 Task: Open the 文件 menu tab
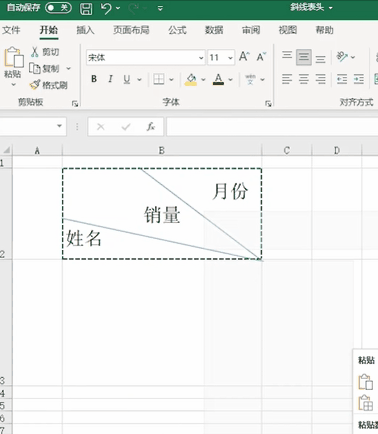[x=11, y=30]
